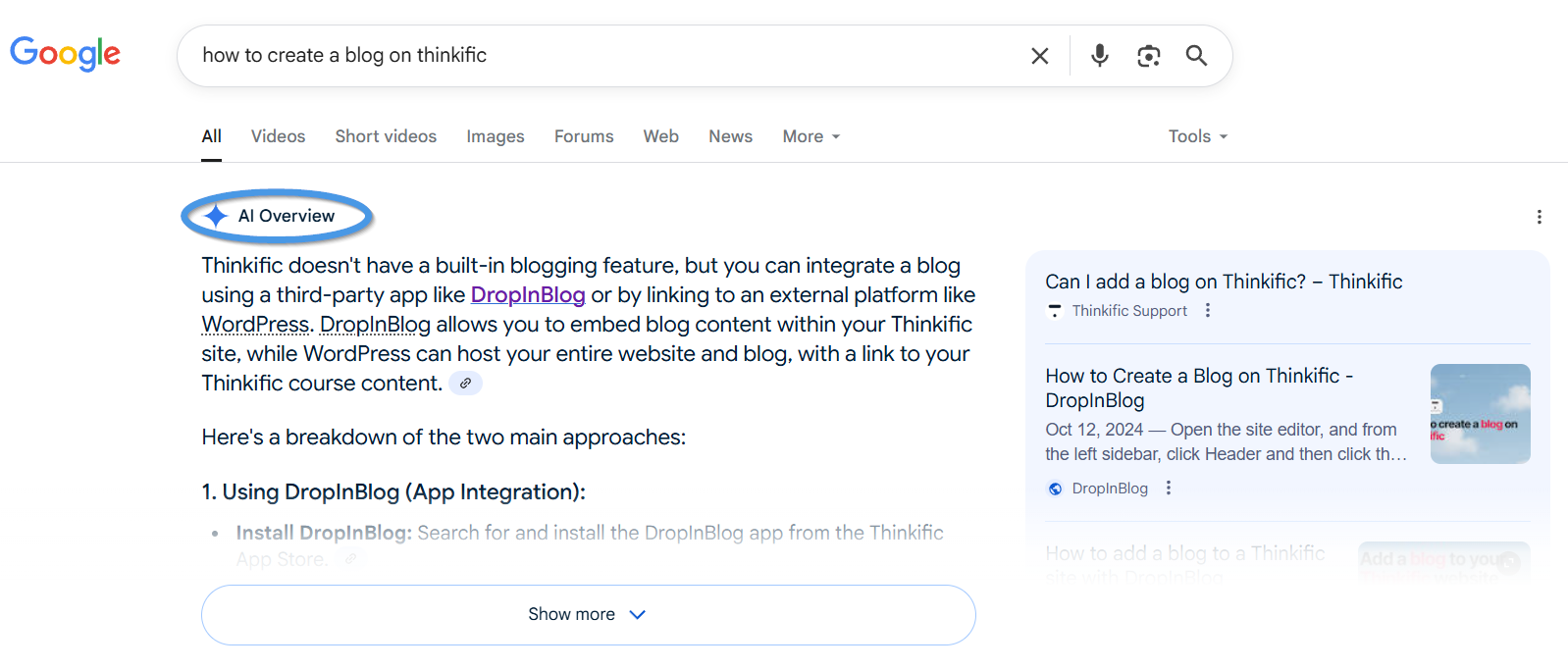Click the 'Install DropInBlog:' bullet text

(x=324, y=533)
